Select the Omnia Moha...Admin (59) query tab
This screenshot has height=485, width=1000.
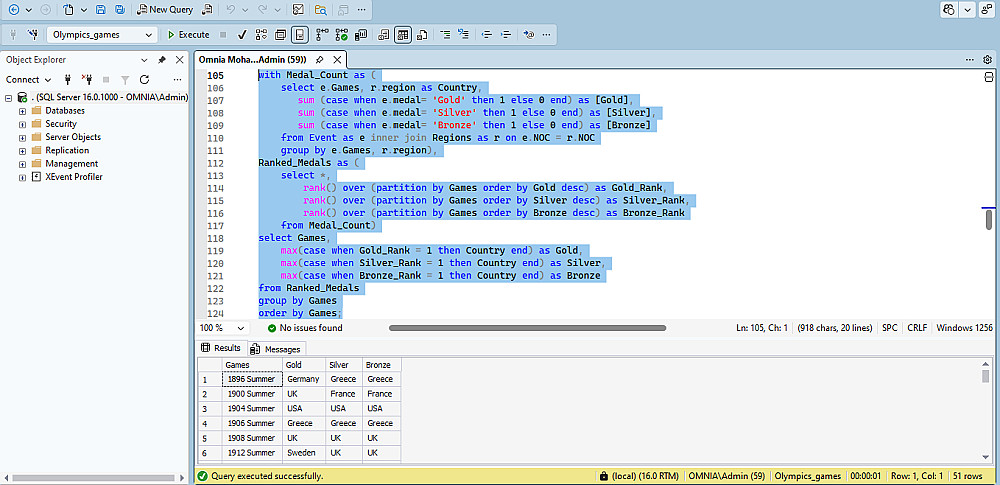(251, 59)
